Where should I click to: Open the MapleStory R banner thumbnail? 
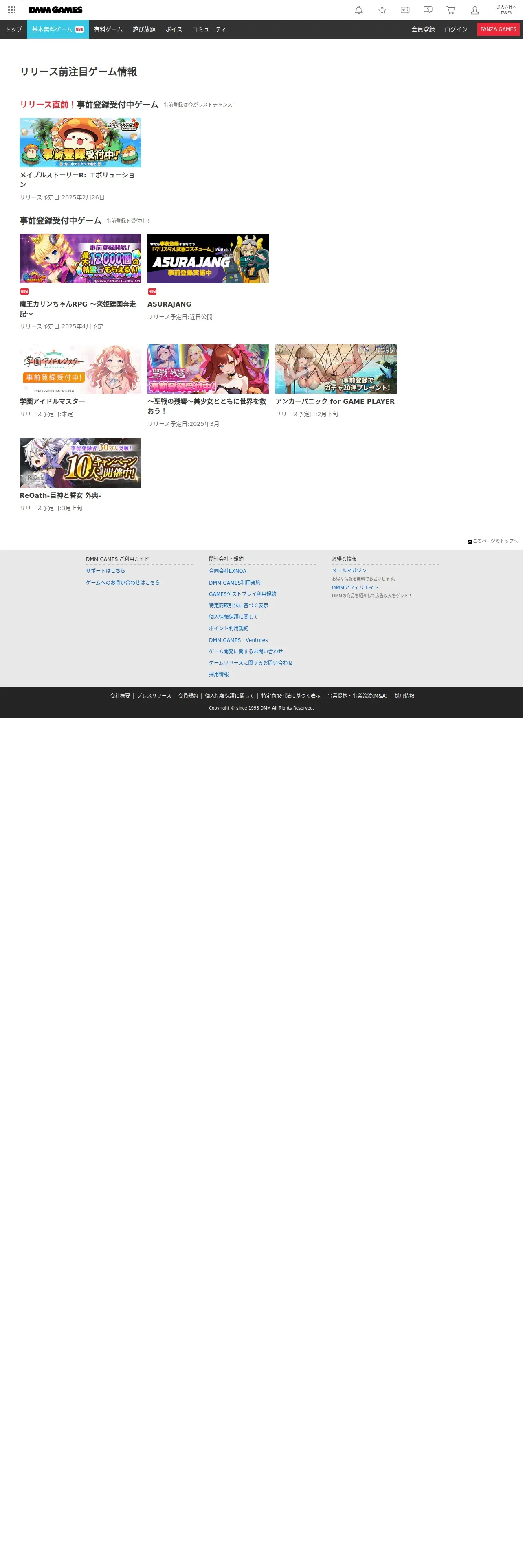(x=80, y=142)
